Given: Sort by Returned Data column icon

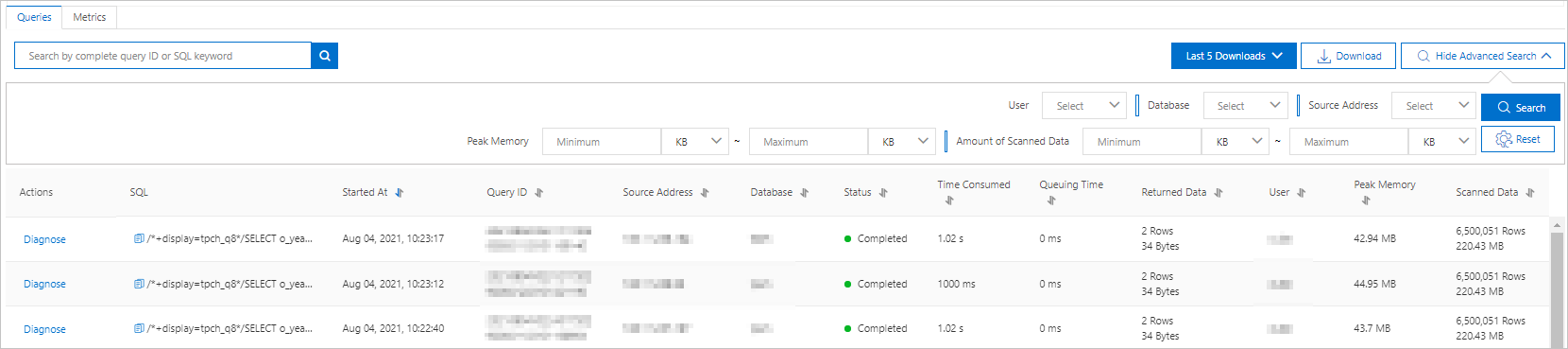Looking at the screenshot, I should (1219, 192).
